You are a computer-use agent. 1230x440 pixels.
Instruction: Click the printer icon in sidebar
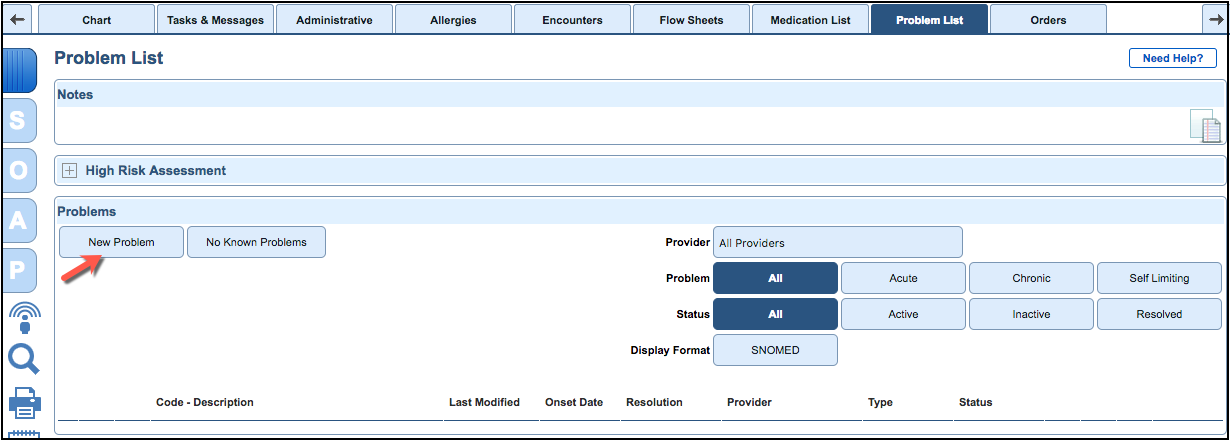25,403
